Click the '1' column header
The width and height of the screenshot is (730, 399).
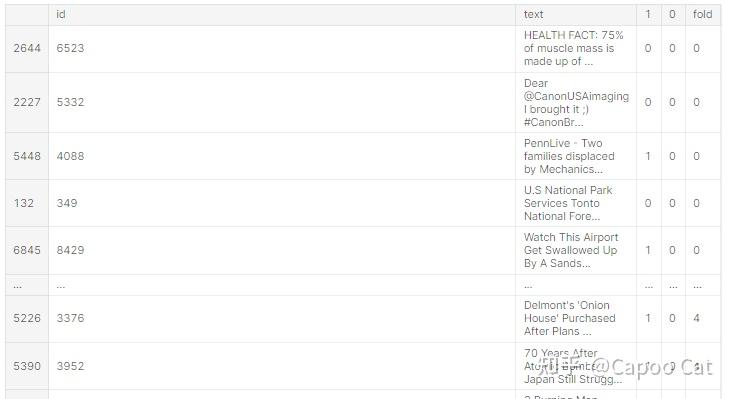648,14
